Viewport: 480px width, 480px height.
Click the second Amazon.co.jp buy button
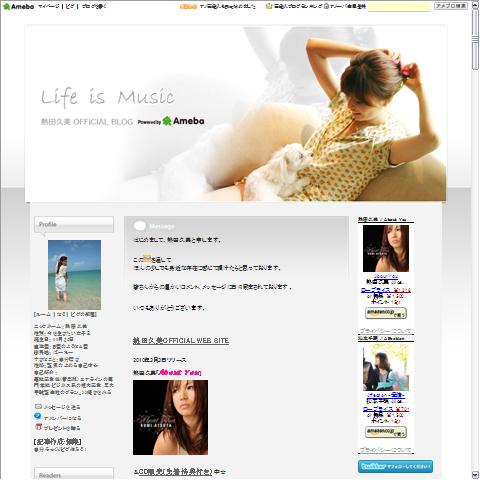[386, 432]
